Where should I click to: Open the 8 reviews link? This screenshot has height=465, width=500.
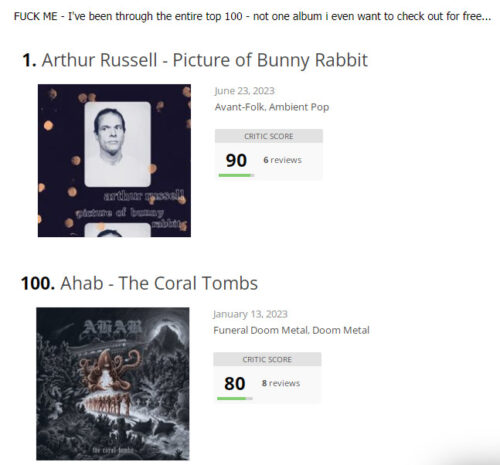coord(281,383)
